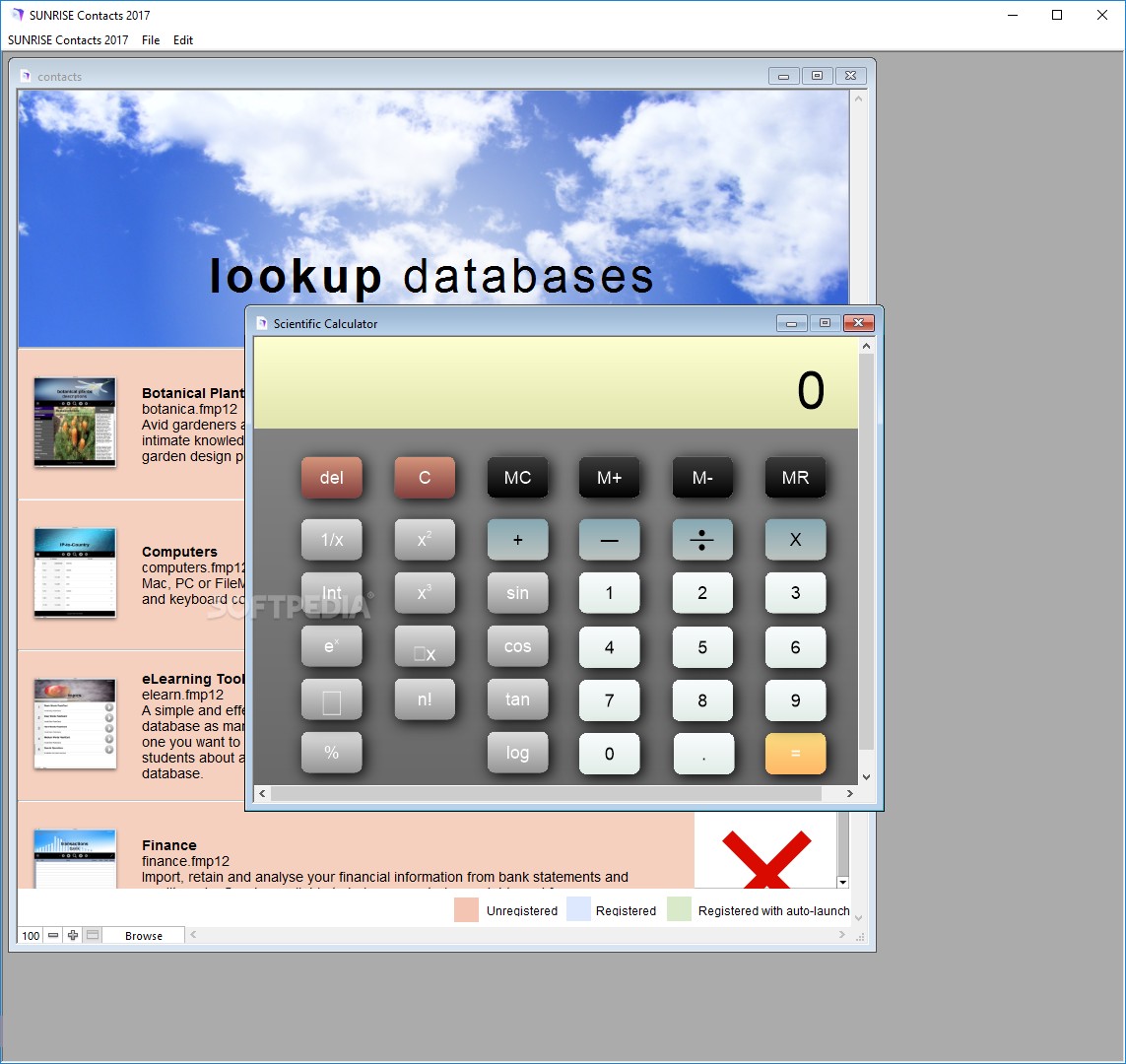This screenshot has height=1064, width=1126.
Task: Click the e to the x button
Action: pyautogui.click(x=331, y=647)
